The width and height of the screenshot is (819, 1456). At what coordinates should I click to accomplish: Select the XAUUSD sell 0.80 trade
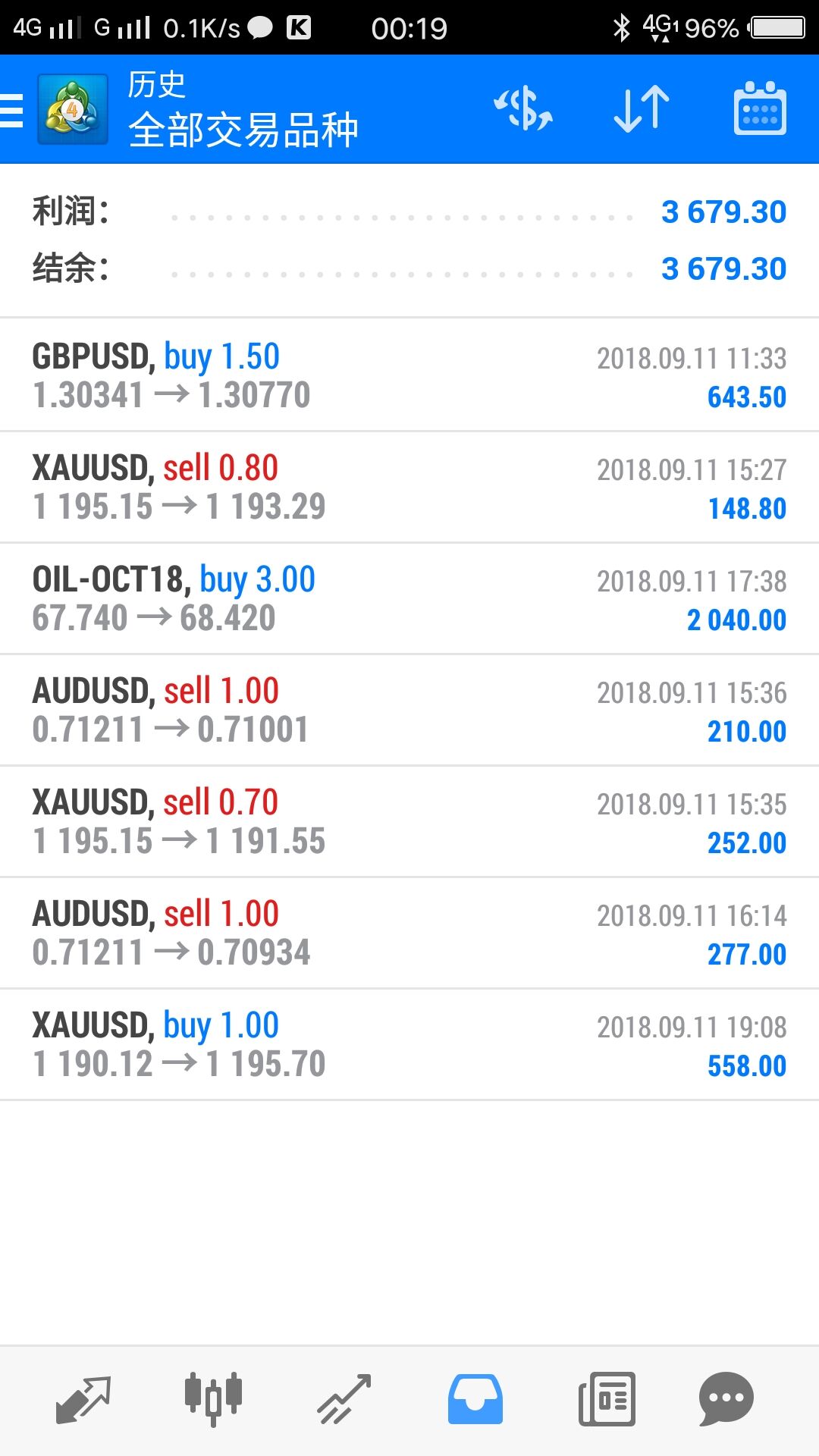tap(409, 487)
